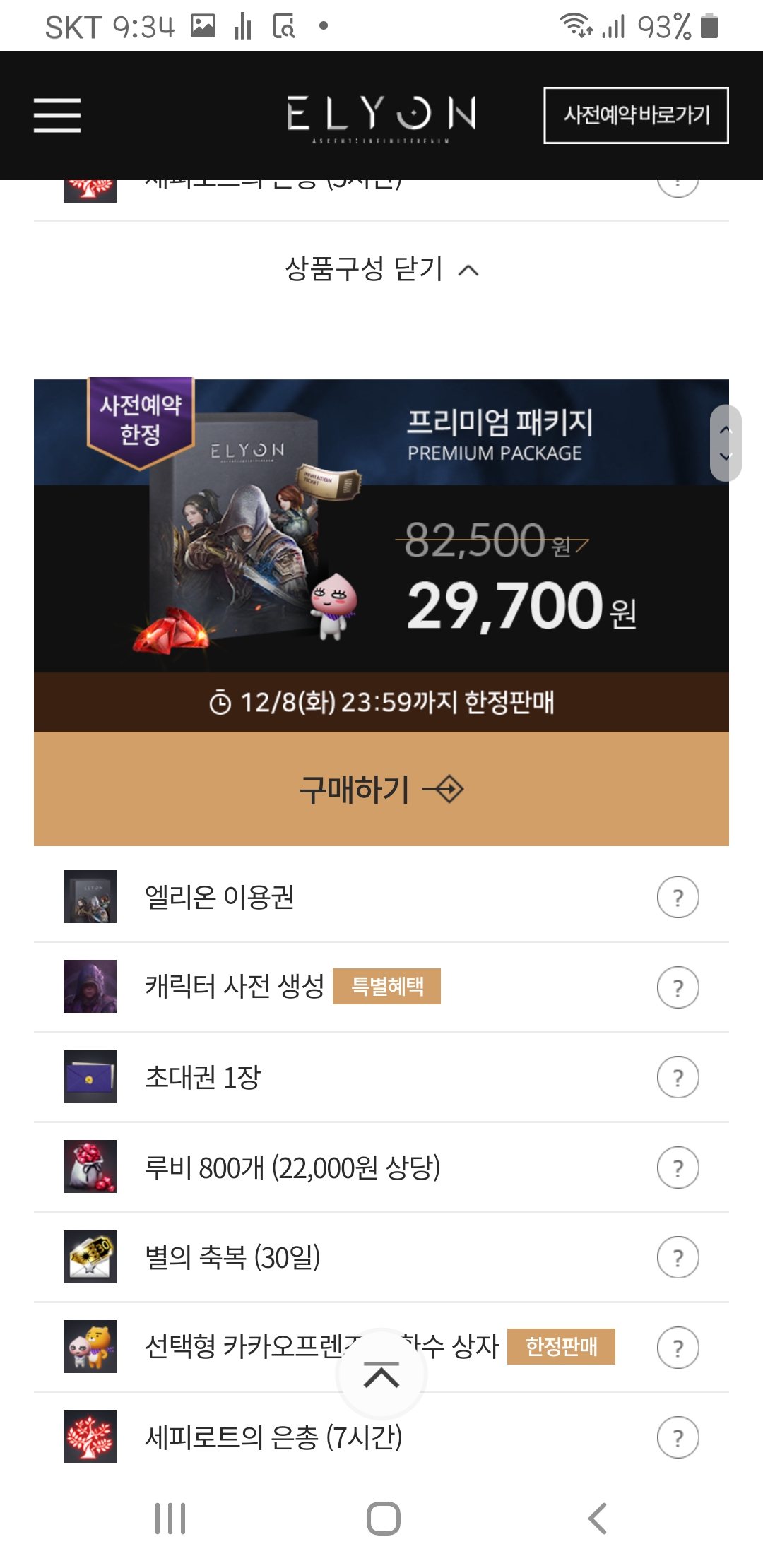Image resolution: width=763 pixels, height=1568 pixels.
Task: Select the 엘리온 이용권 thumbnail
Action: [x=90, y=896]
